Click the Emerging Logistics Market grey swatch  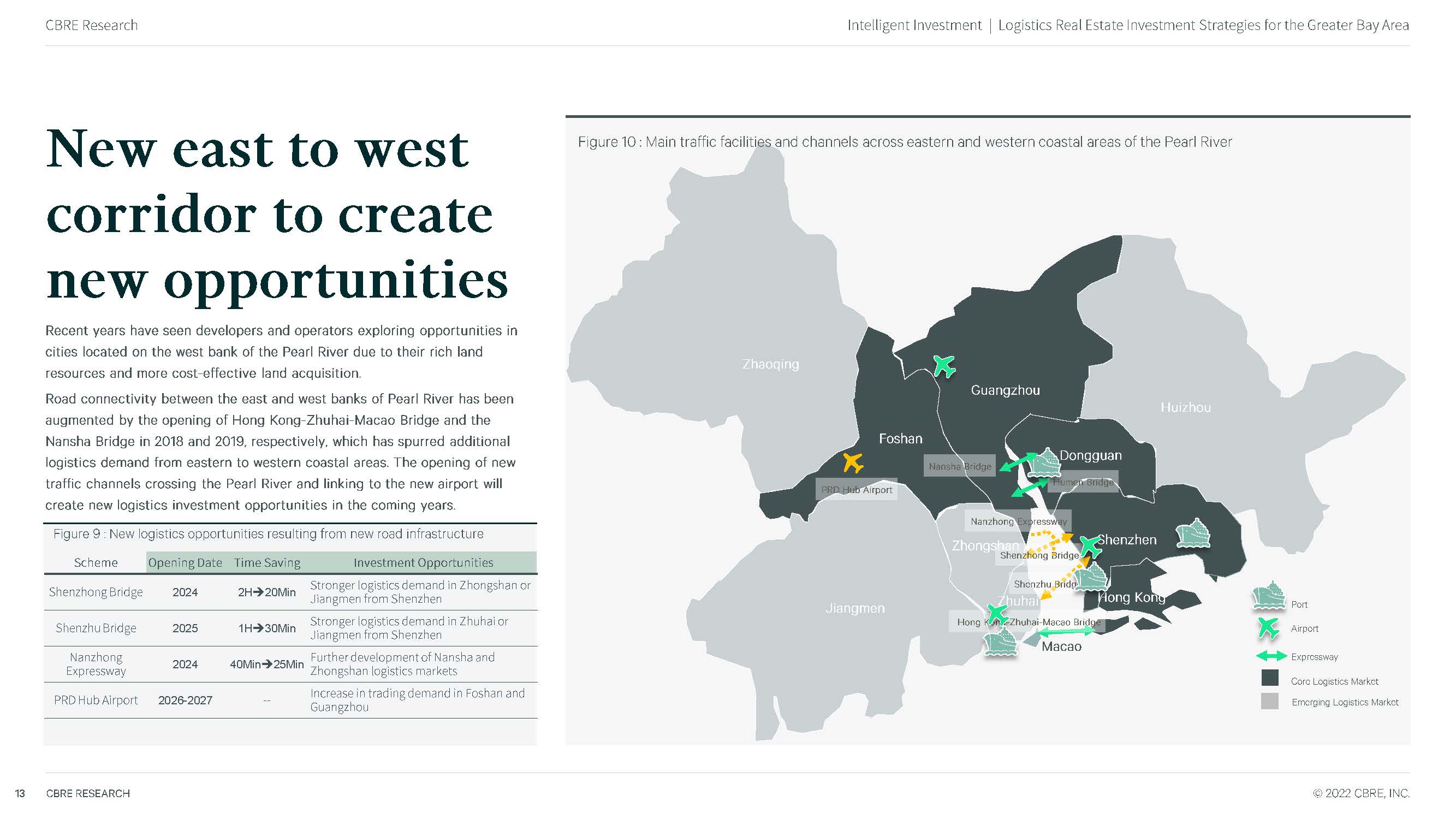(x=1269, y=702)
